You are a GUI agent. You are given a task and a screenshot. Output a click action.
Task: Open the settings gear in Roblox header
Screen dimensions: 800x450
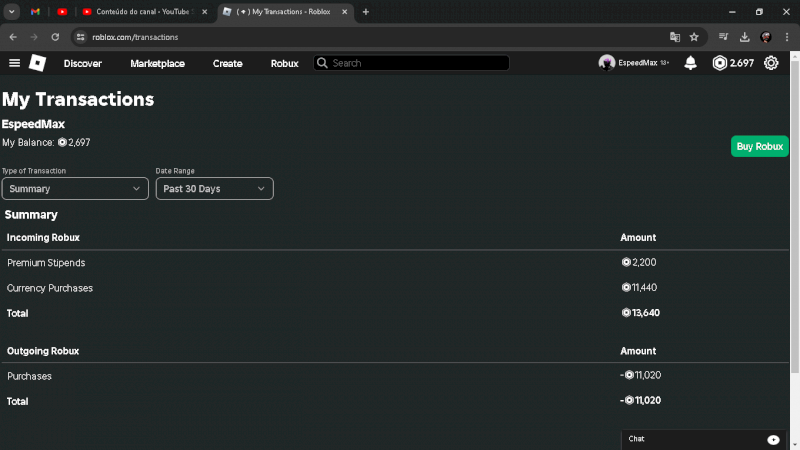coord(771,63)
